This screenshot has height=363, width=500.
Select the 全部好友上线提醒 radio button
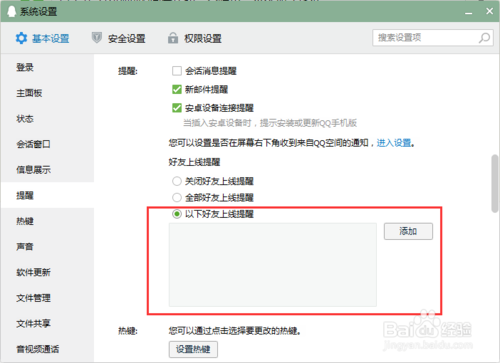[x=177, y=197]
